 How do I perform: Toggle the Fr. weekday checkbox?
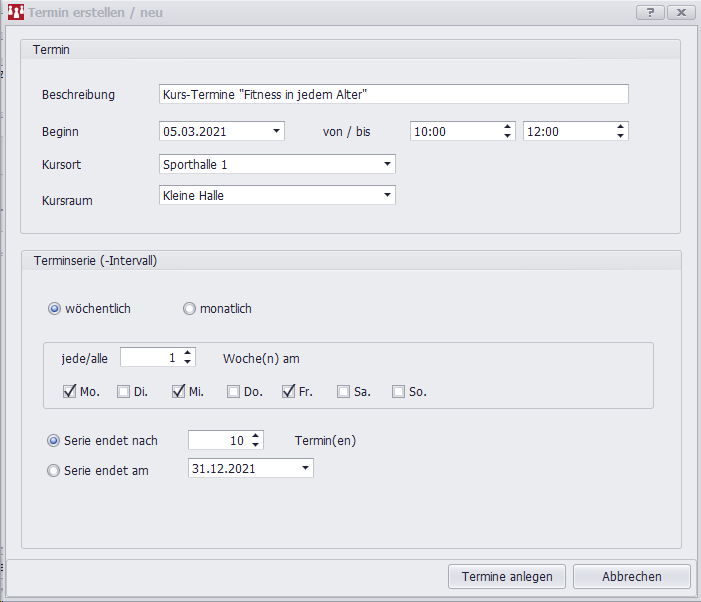point(289,392)
